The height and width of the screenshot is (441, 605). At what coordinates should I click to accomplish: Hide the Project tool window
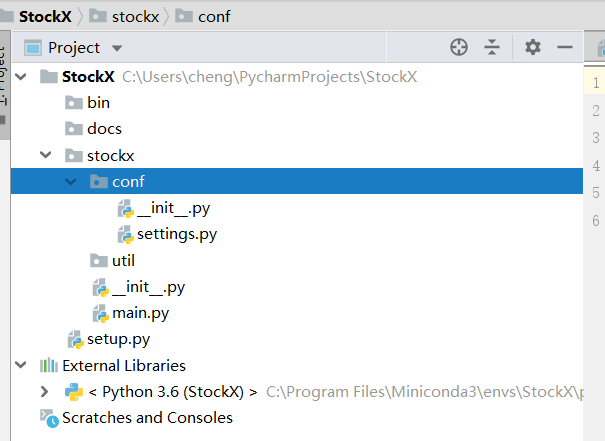point(564,47)
